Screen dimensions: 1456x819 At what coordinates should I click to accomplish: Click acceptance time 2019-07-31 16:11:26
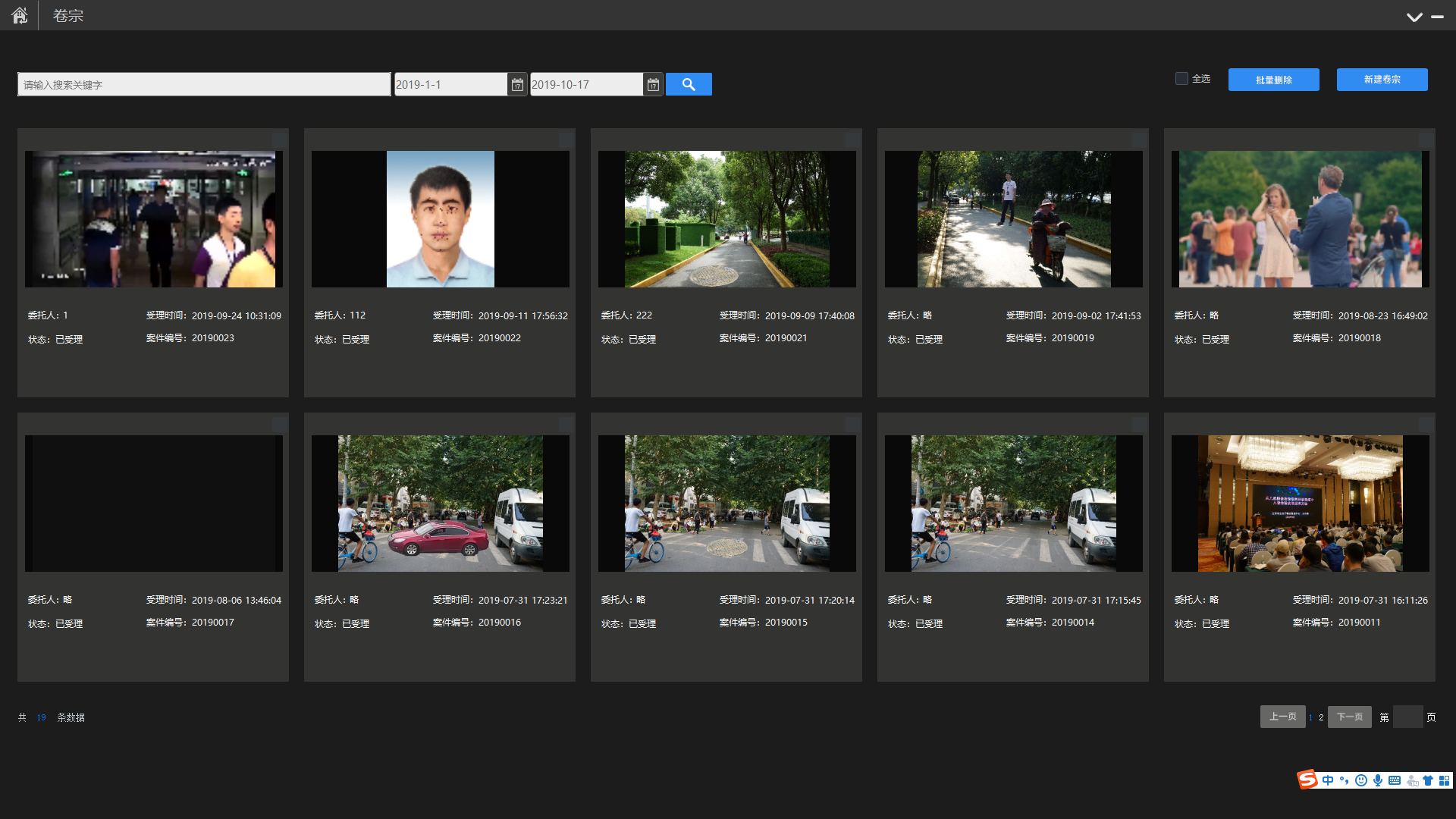pyautogui.click(x=1383, y=601)
